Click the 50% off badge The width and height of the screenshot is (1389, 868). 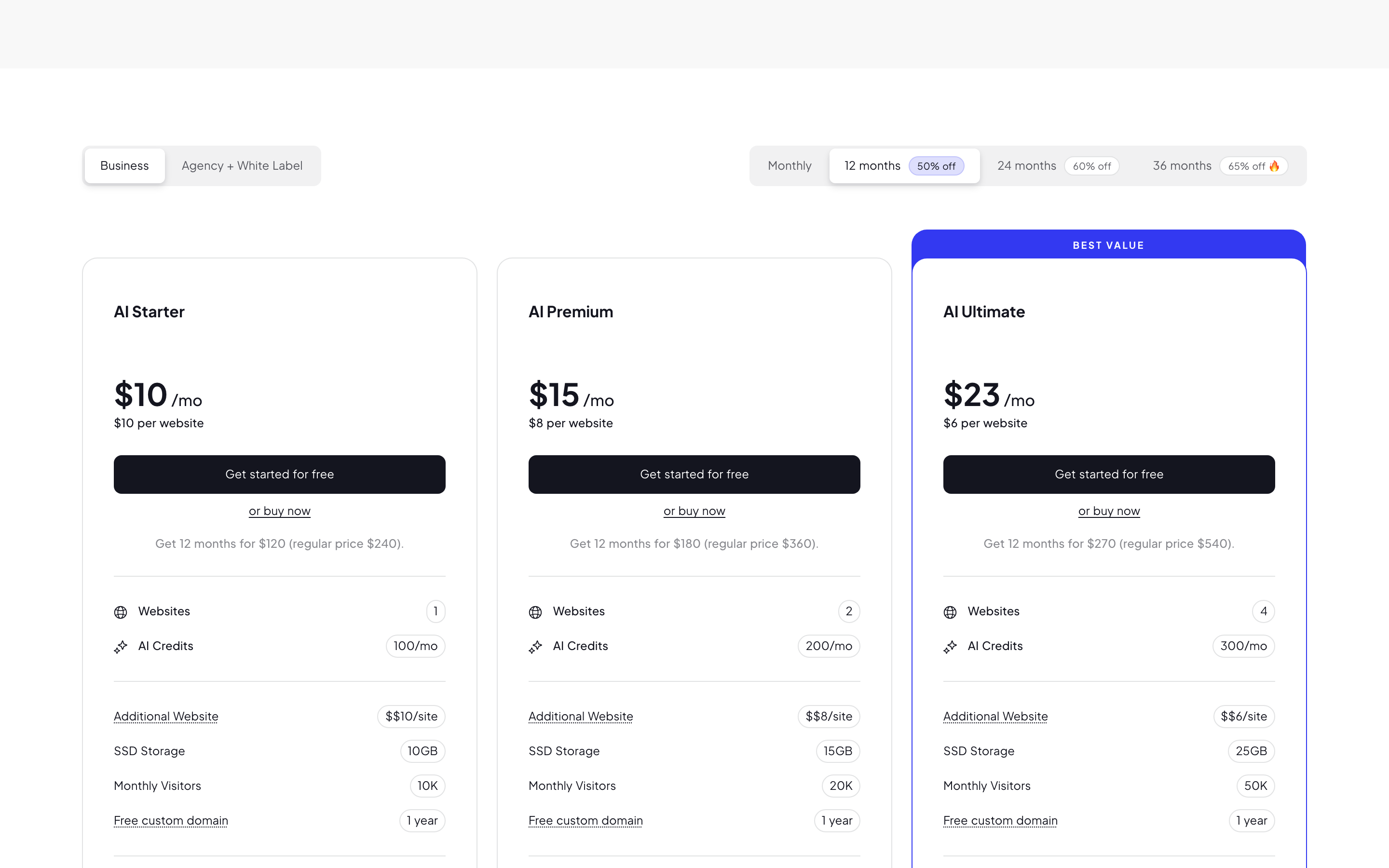936,166
